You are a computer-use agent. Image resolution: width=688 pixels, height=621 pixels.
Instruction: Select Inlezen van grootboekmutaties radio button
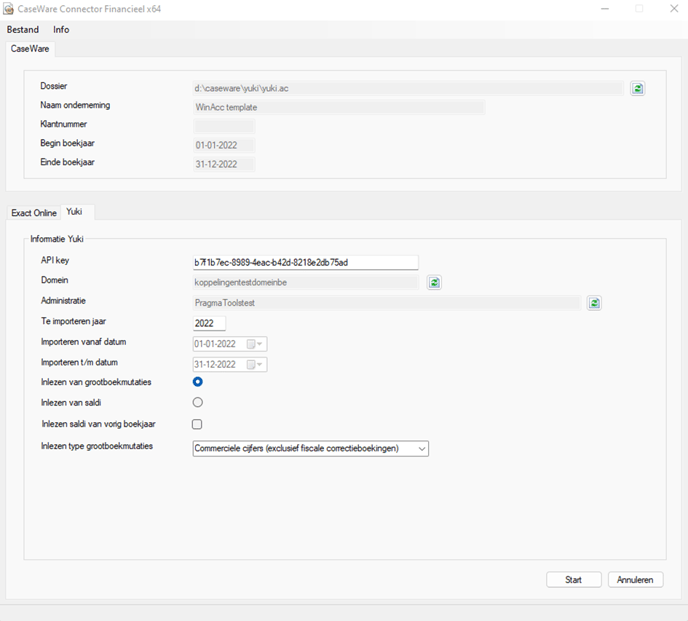(x=197, y=382)
